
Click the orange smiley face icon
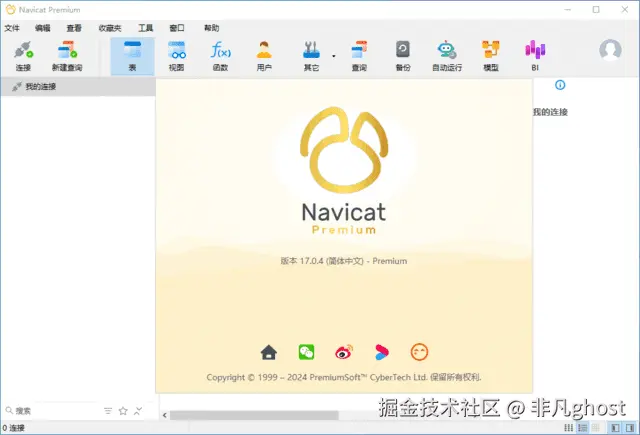(419, 352)
